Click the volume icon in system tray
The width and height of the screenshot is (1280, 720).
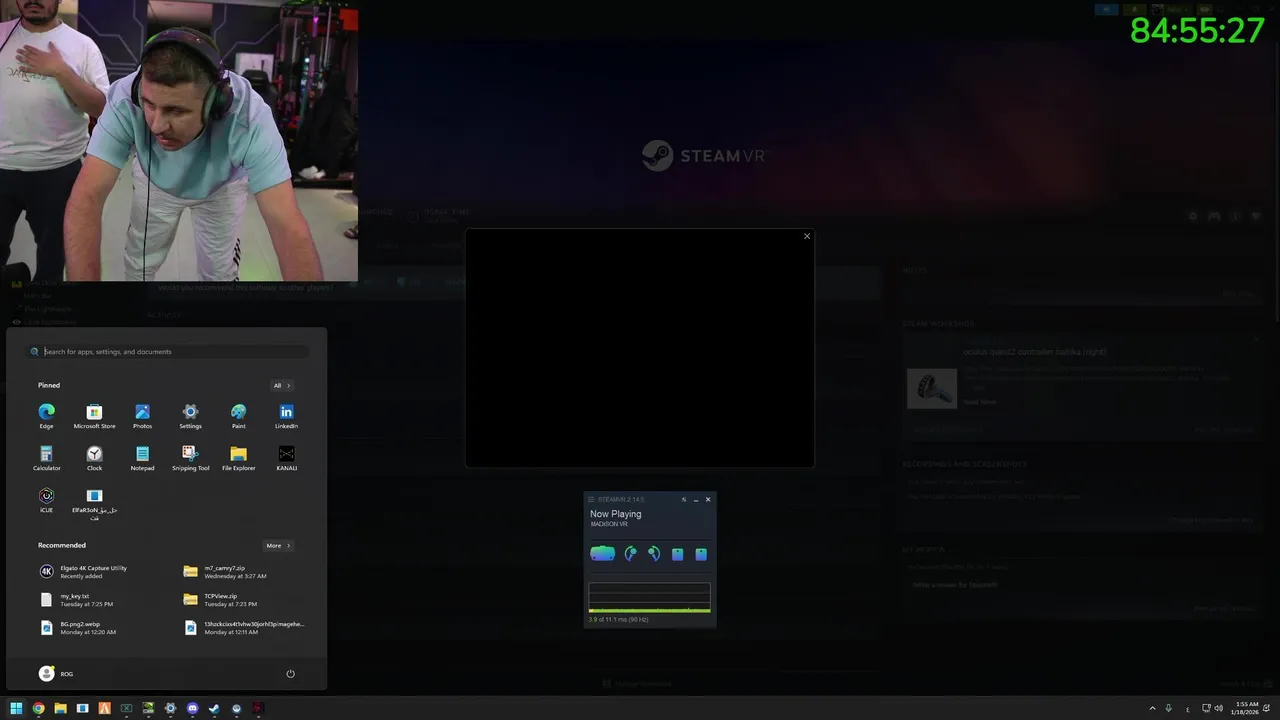pos(1218,708)
